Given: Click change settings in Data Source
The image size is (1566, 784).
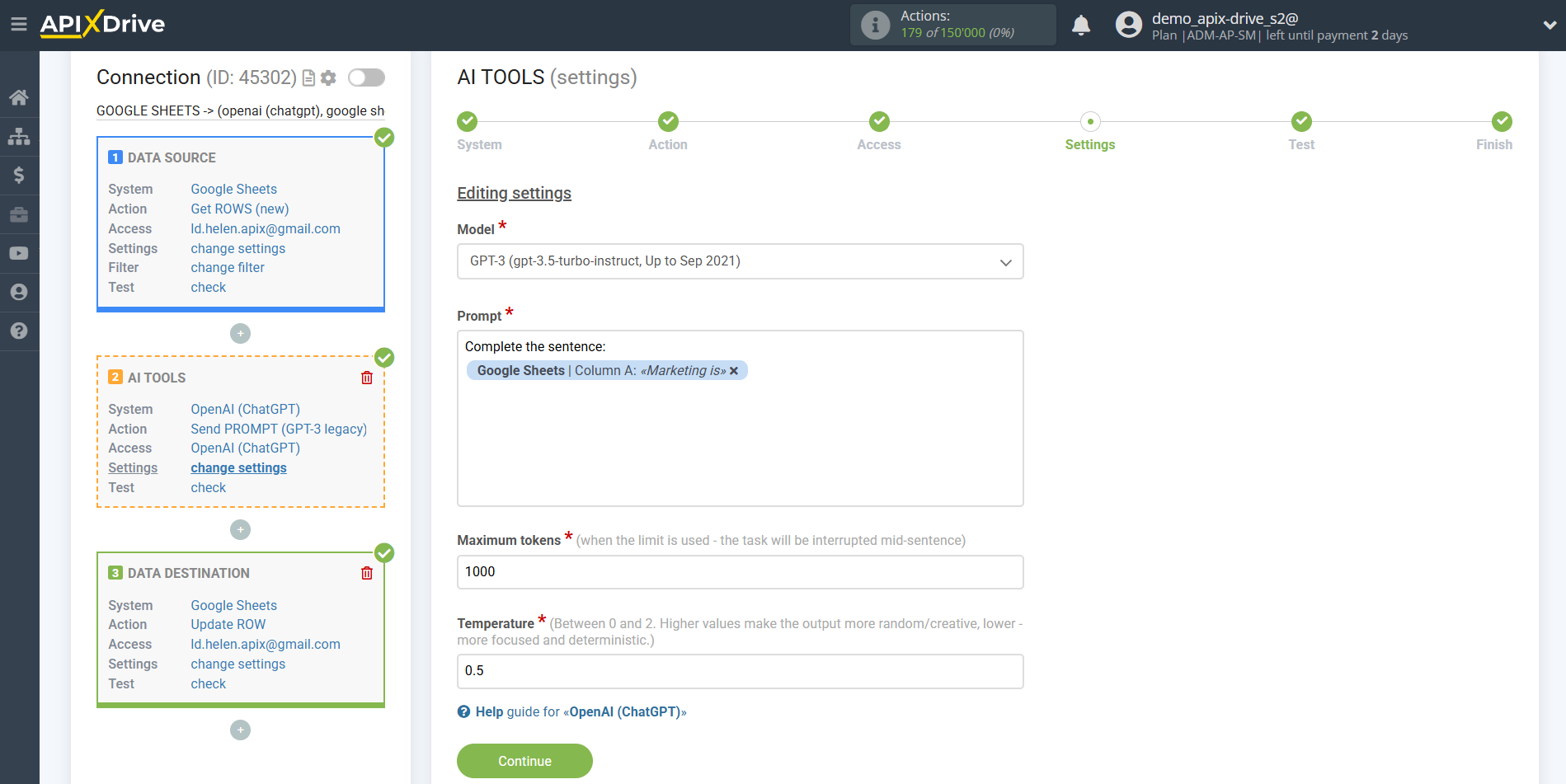Looking at the screenshot, I should point(238,248).
